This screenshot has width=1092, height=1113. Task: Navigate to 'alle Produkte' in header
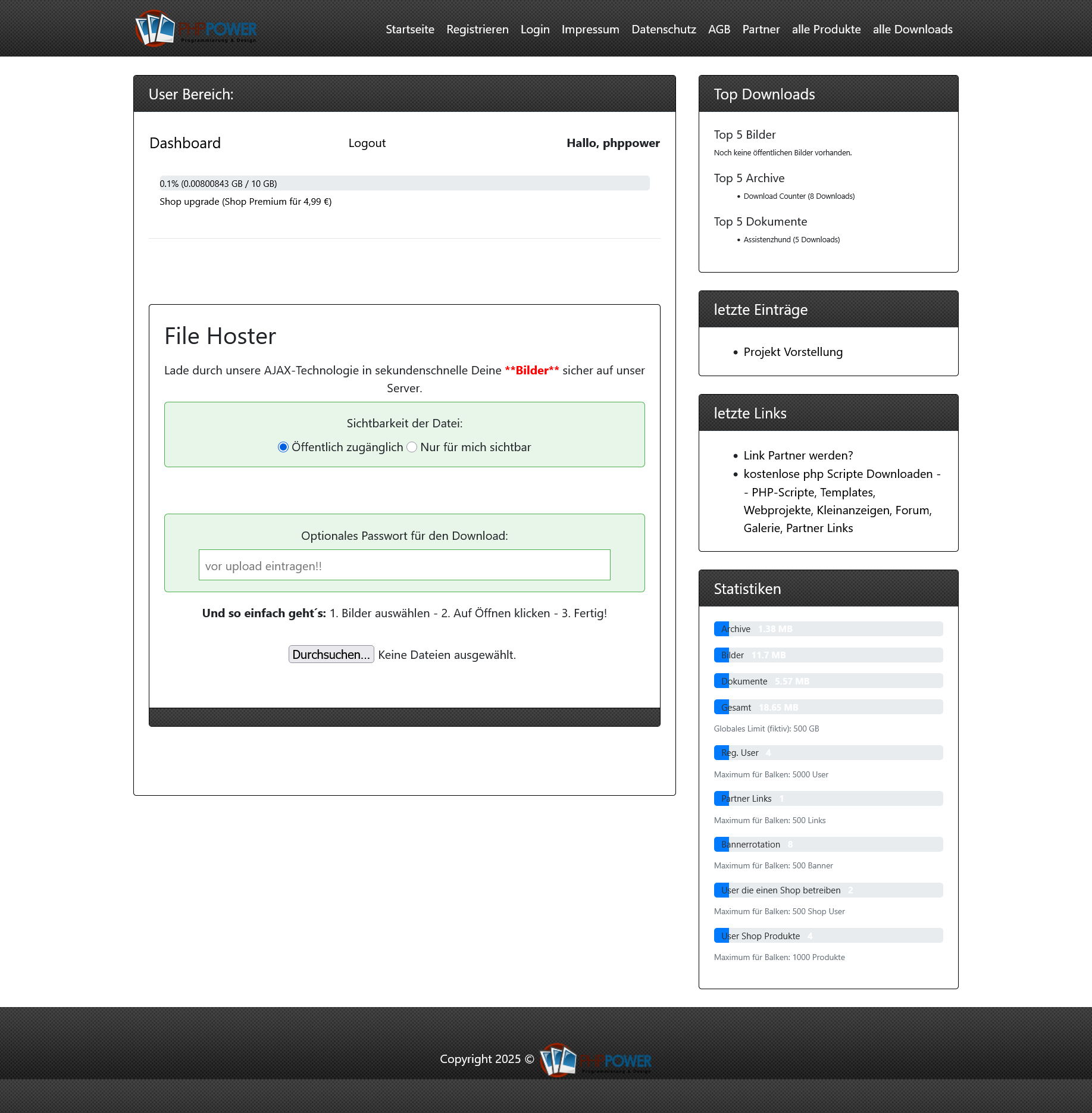826,29
